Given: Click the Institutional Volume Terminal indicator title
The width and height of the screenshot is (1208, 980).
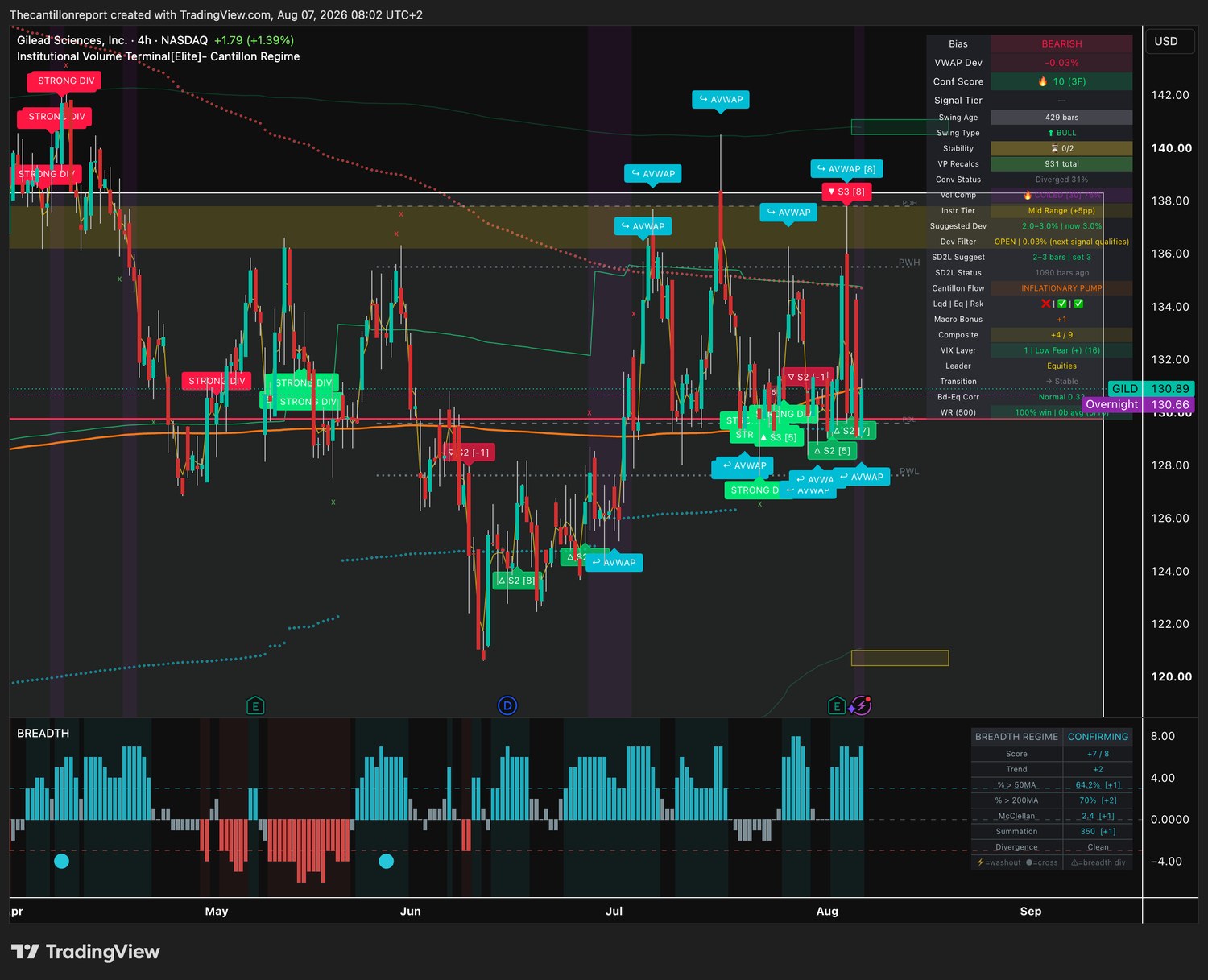Looking at the screenshot, I should [x=159, y=56].
